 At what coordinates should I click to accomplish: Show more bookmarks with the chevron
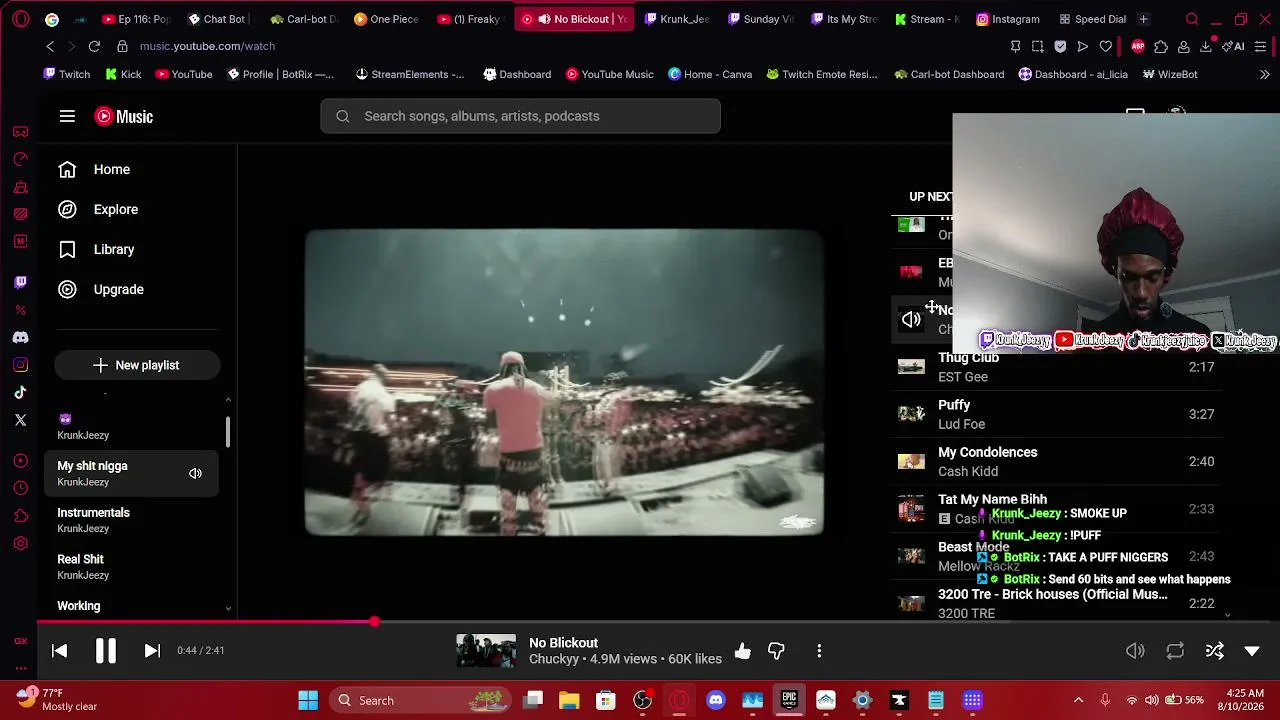coord(1264,74)
